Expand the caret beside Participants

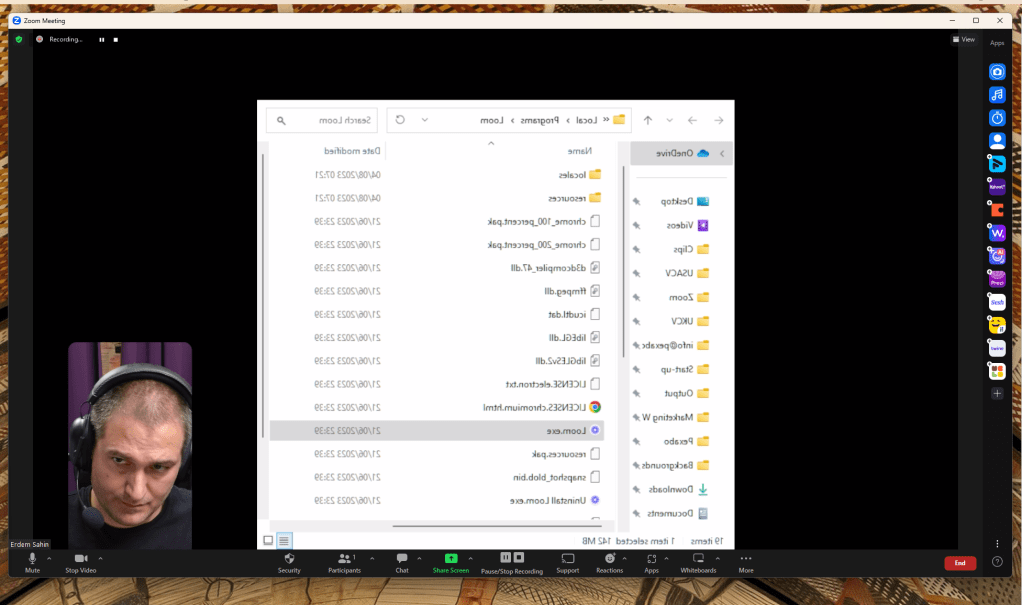(x=372, y=559)
